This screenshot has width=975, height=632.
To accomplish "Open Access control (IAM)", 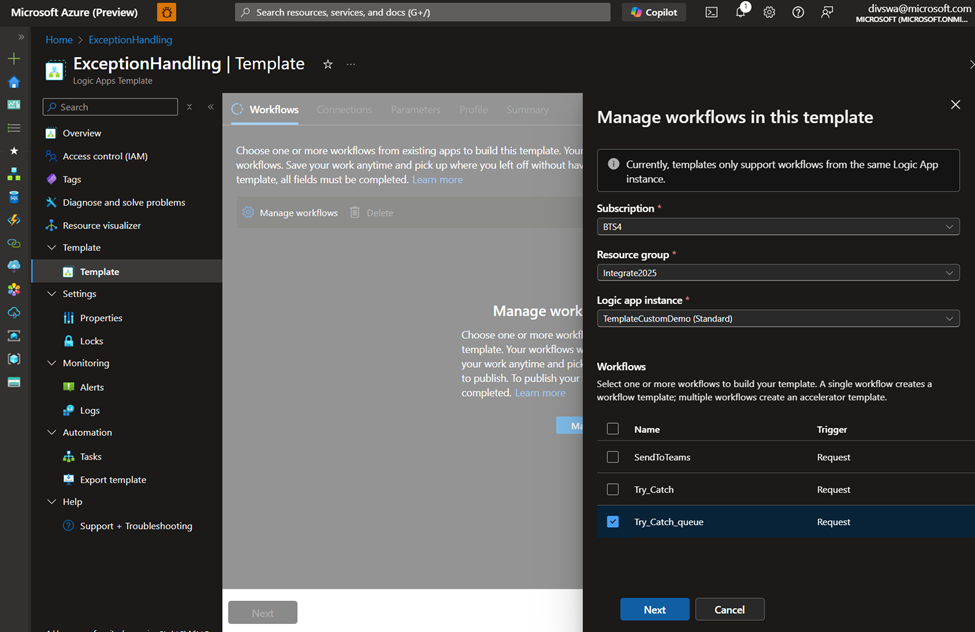I will point(105,156).
